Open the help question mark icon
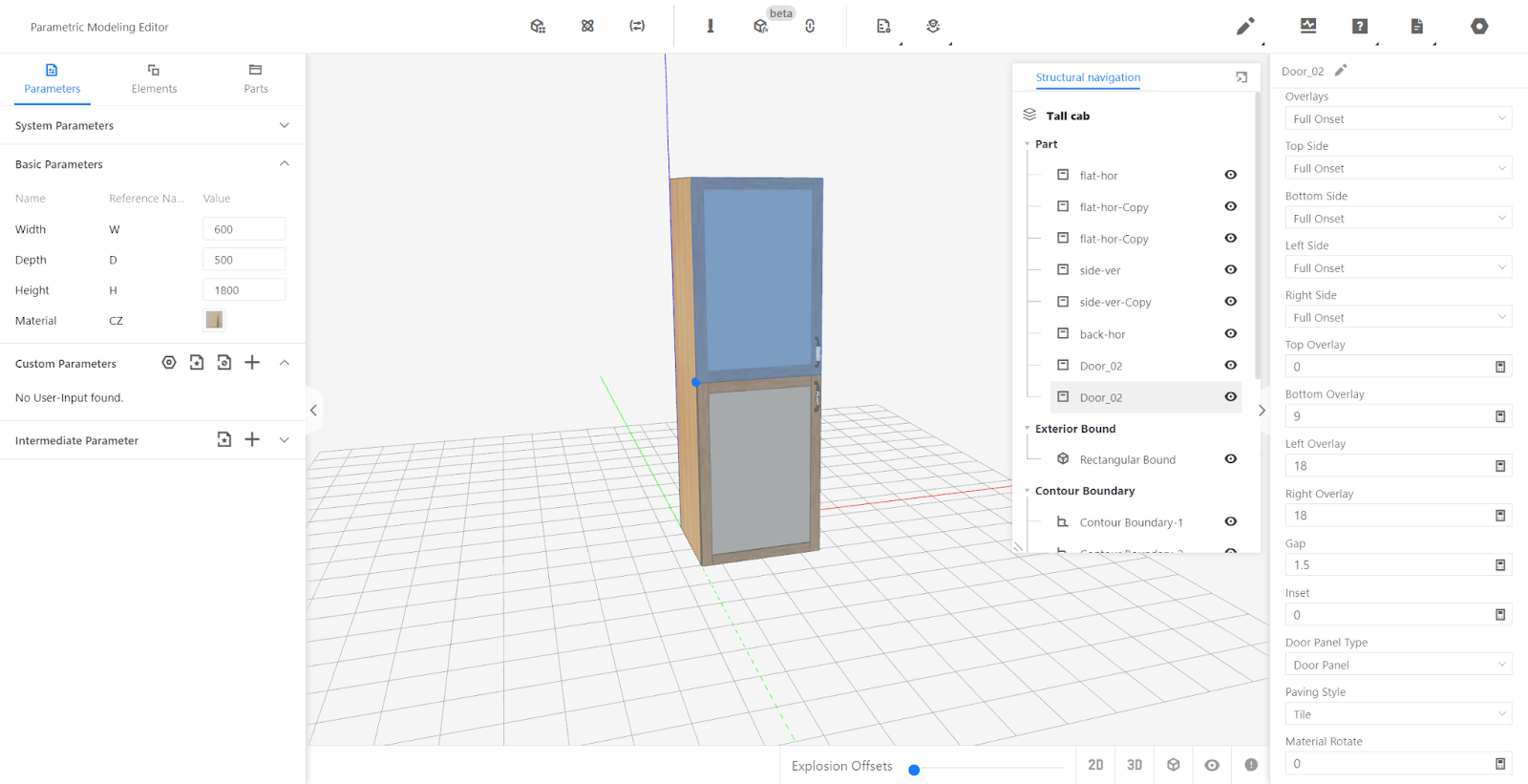The image size is (1528, 784). (x=1360, y=27)
